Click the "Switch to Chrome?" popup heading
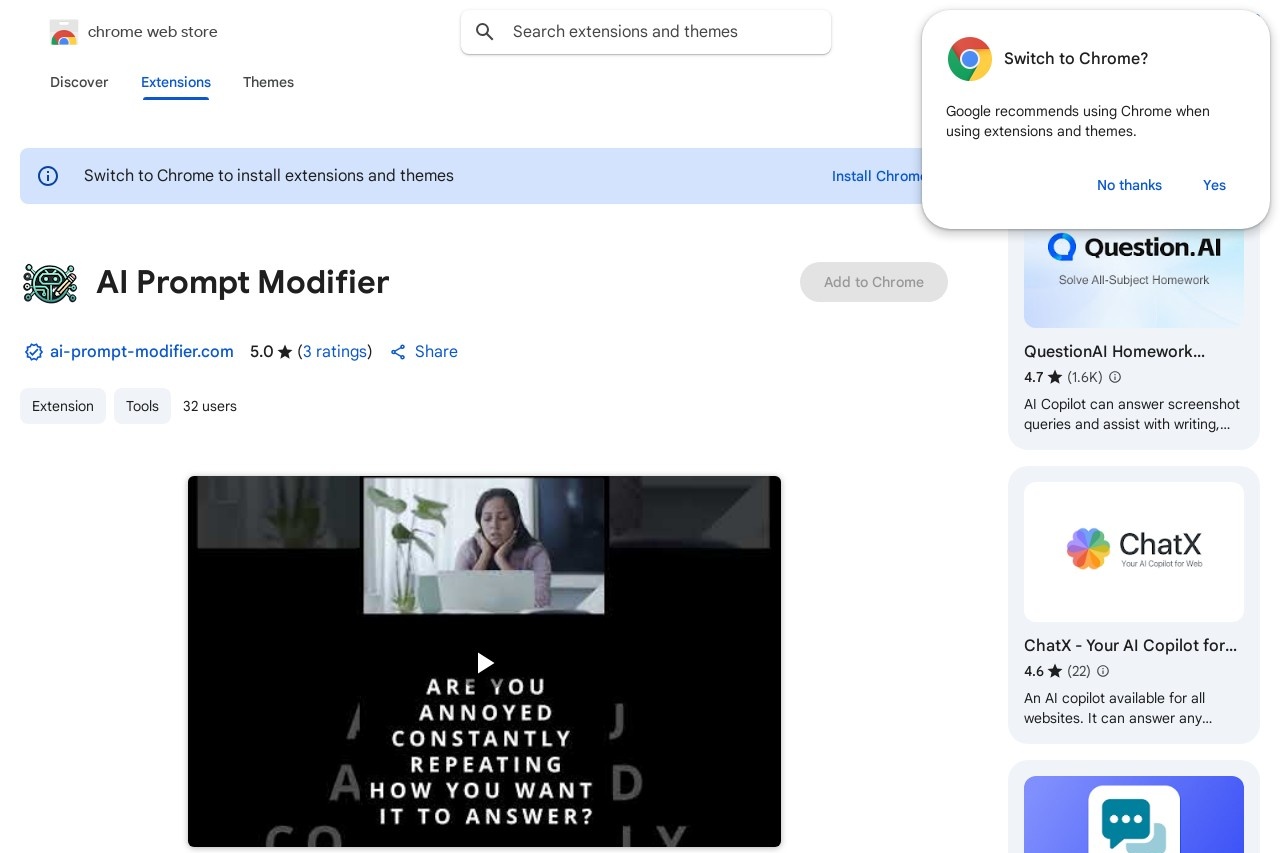Screen dimensions: 1280x853 (1076, 59)
